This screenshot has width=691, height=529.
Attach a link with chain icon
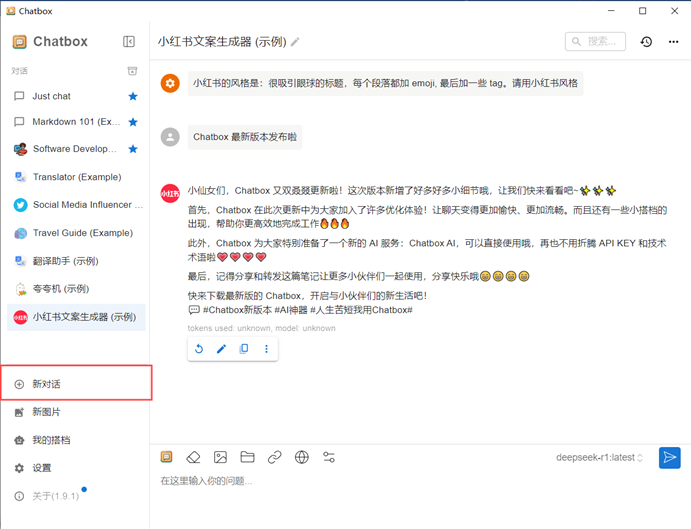pos(275,457)
